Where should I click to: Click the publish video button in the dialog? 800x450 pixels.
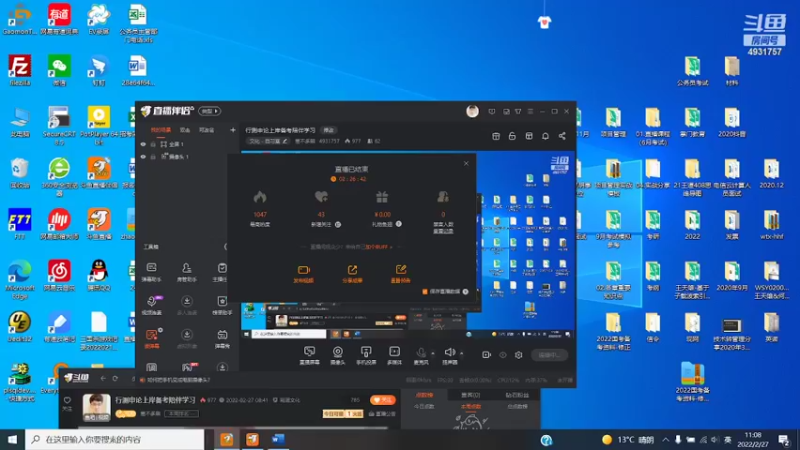tap(304, 274)
